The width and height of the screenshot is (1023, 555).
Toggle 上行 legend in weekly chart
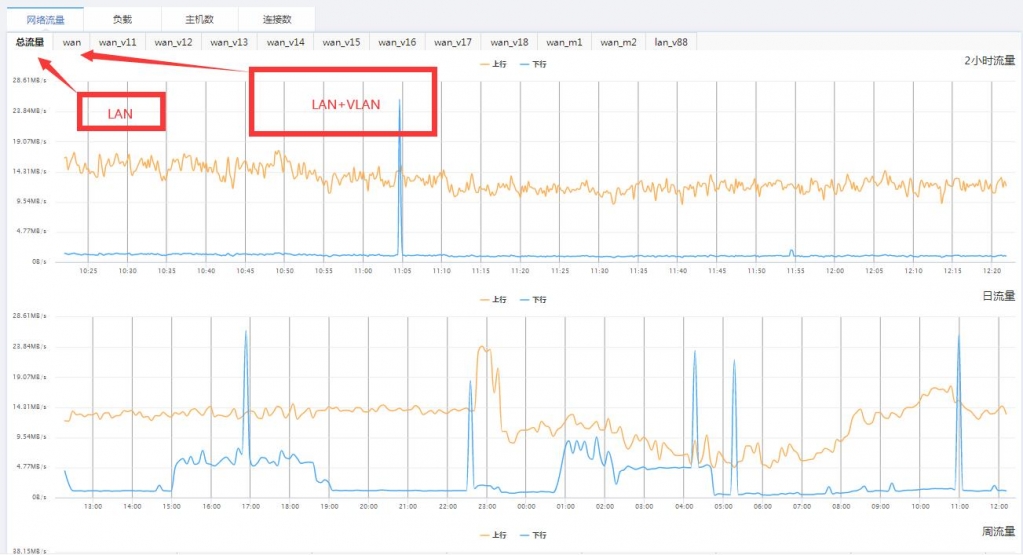pyautogui.click(x=495, y=535)
